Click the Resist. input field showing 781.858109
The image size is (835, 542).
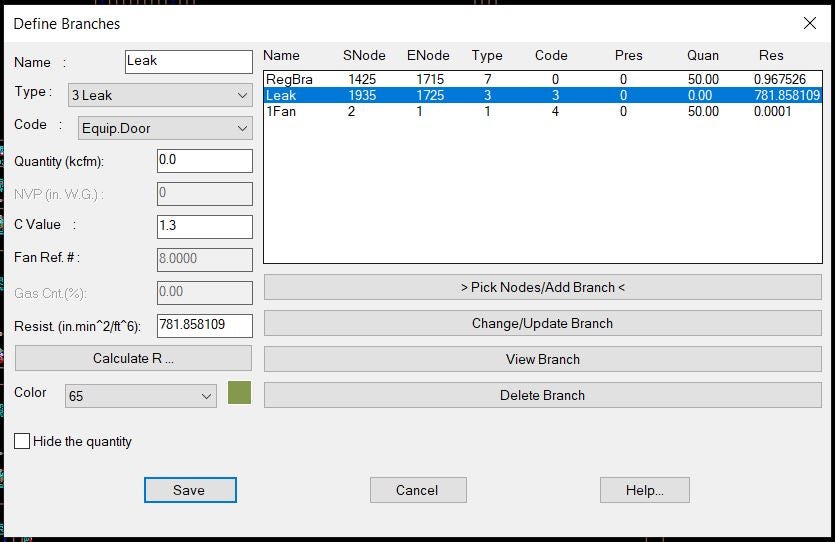click(204, 326)
